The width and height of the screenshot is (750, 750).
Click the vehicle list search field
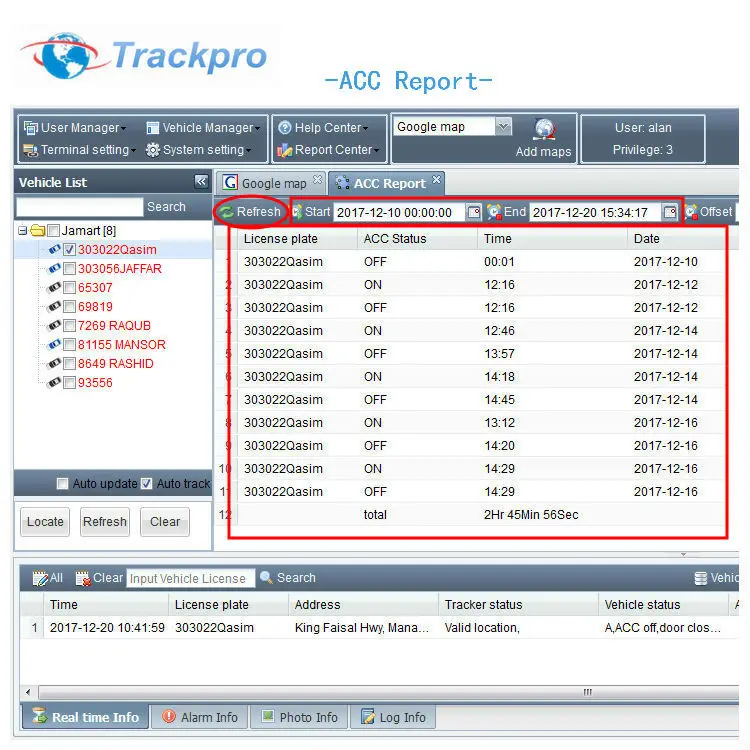(x=80, y=207)
